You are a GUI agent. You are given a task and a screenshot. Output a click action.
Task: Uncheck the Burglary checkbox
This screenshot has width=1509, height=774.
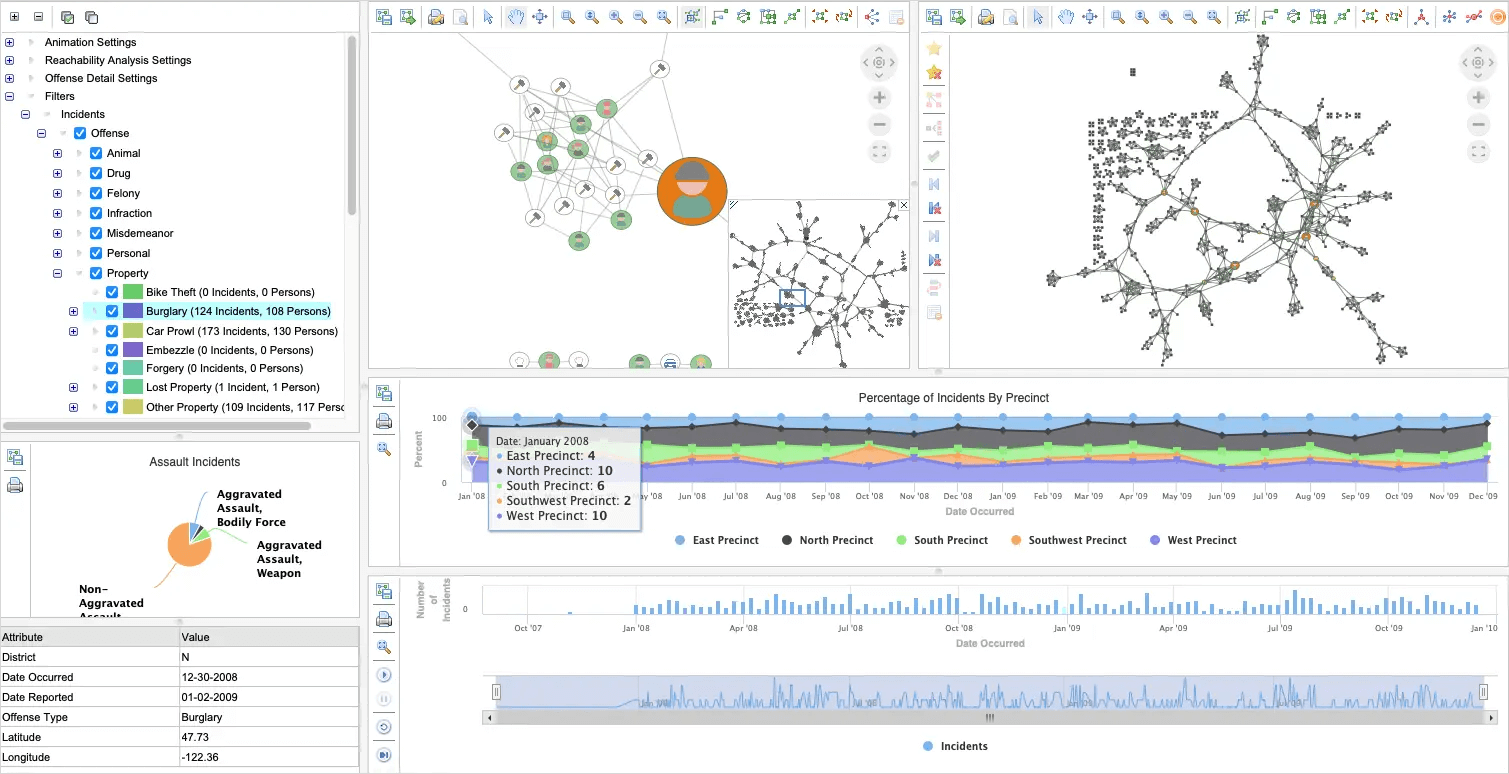[x=112, y=311]
